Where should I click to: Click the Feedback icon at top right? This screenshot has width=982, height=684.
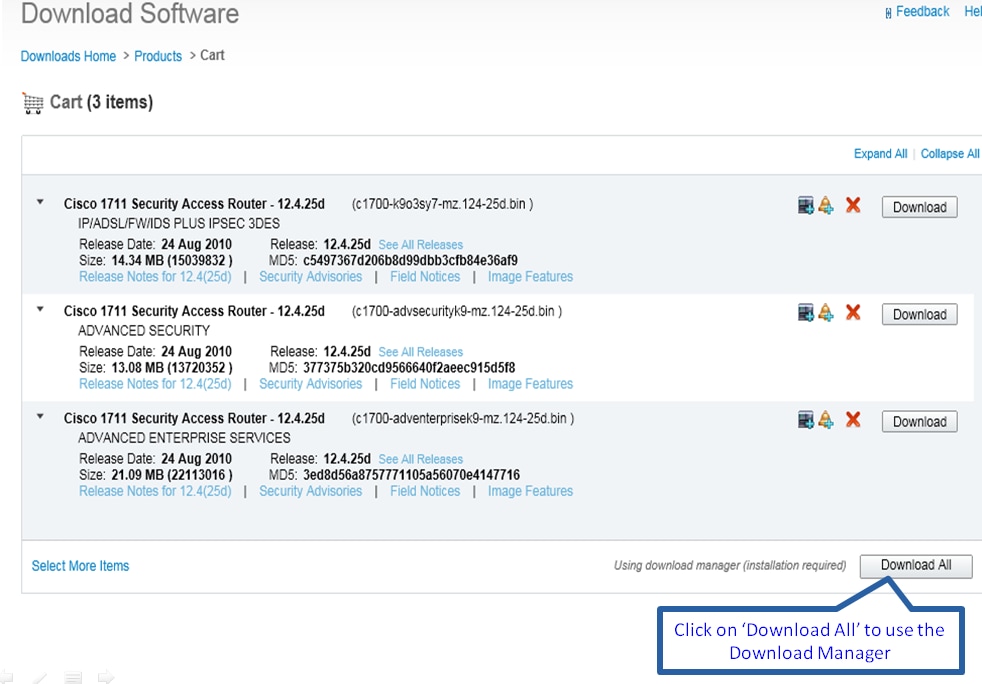coord(888,13)
